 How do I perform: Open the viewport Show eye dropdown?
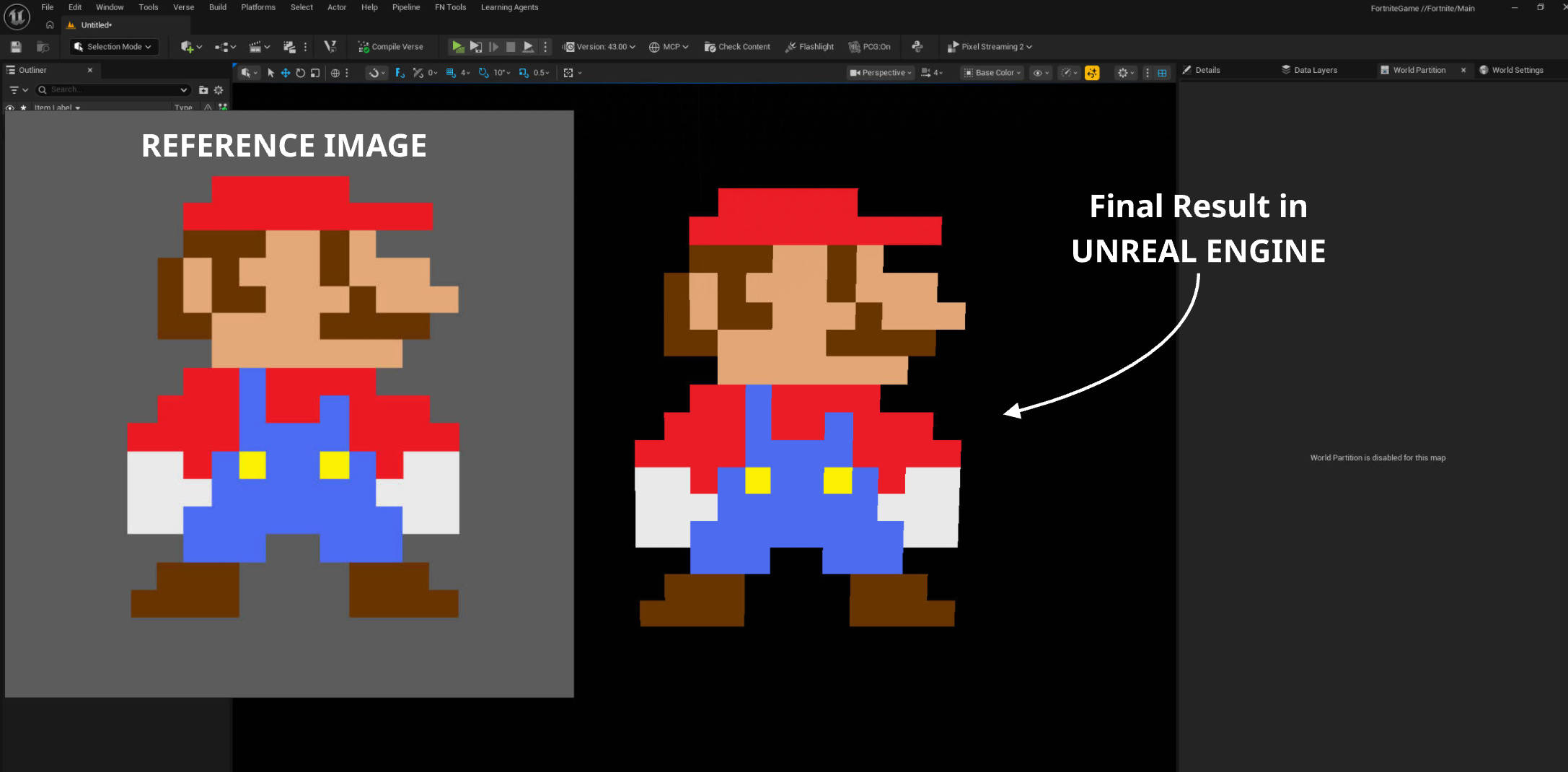point(1041,73)
